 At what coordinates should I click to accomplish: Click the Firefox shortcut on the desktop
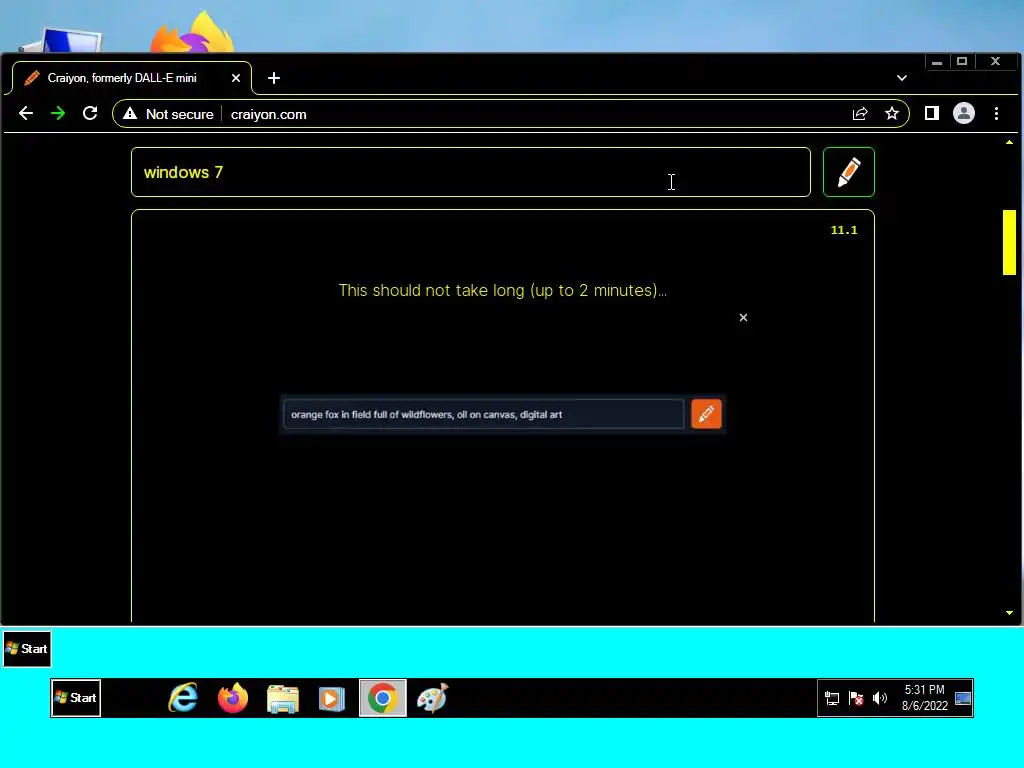193,33
